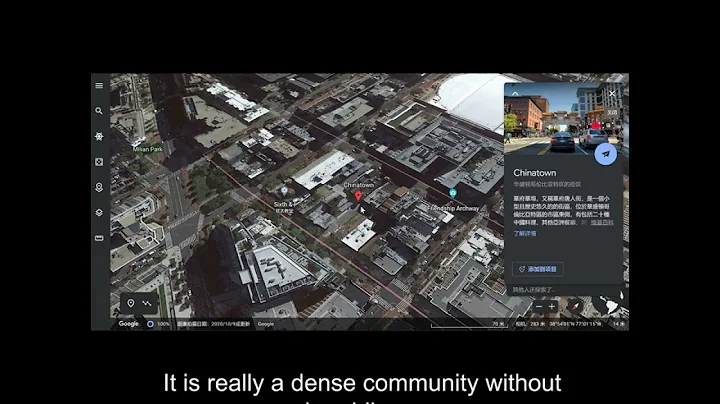Image resolution: width=720 pixels, height=404 pixels.
Task: Click the Milian Park map label
Action: tap(147, 149)
